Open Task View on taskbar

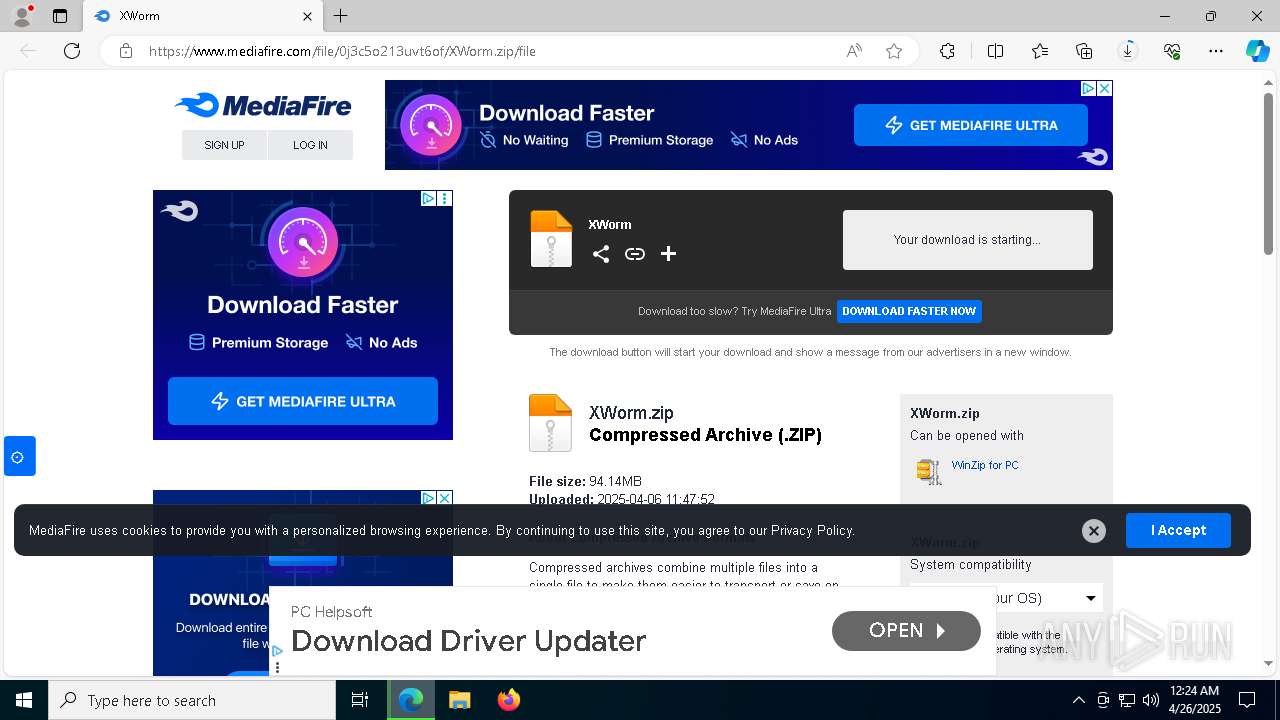point(360,700)
